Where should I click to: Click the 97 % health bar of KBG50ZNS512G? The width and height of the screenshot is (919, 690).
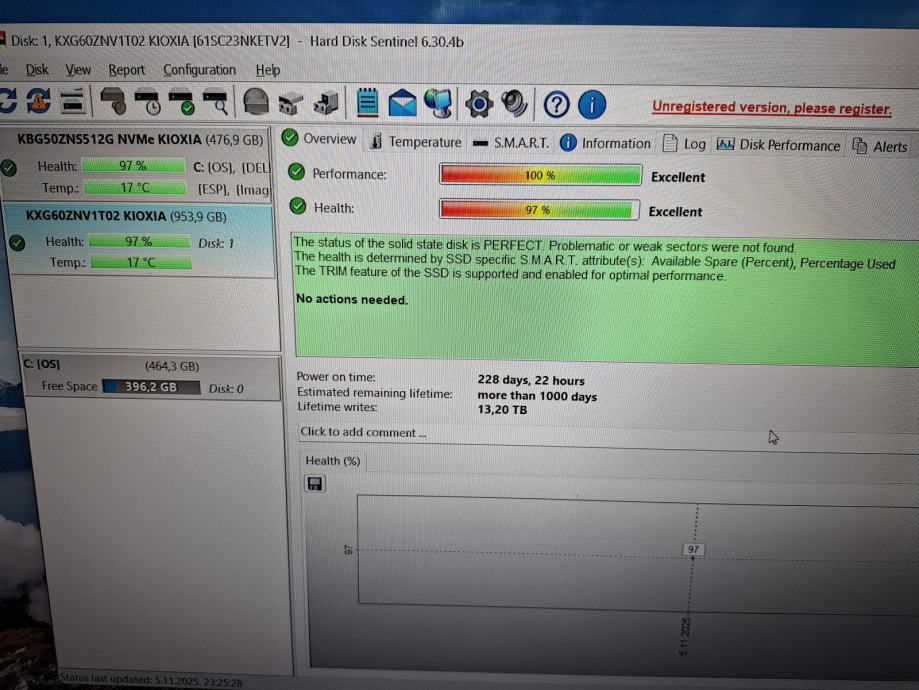click(x=133, y=166)
